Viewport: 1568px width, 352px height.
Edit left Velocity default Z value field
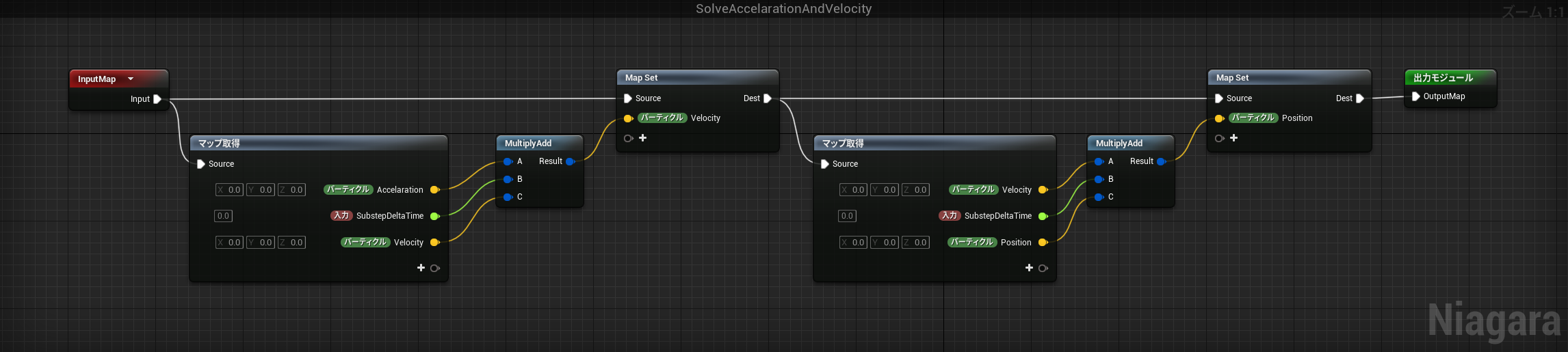pos(291,243)
